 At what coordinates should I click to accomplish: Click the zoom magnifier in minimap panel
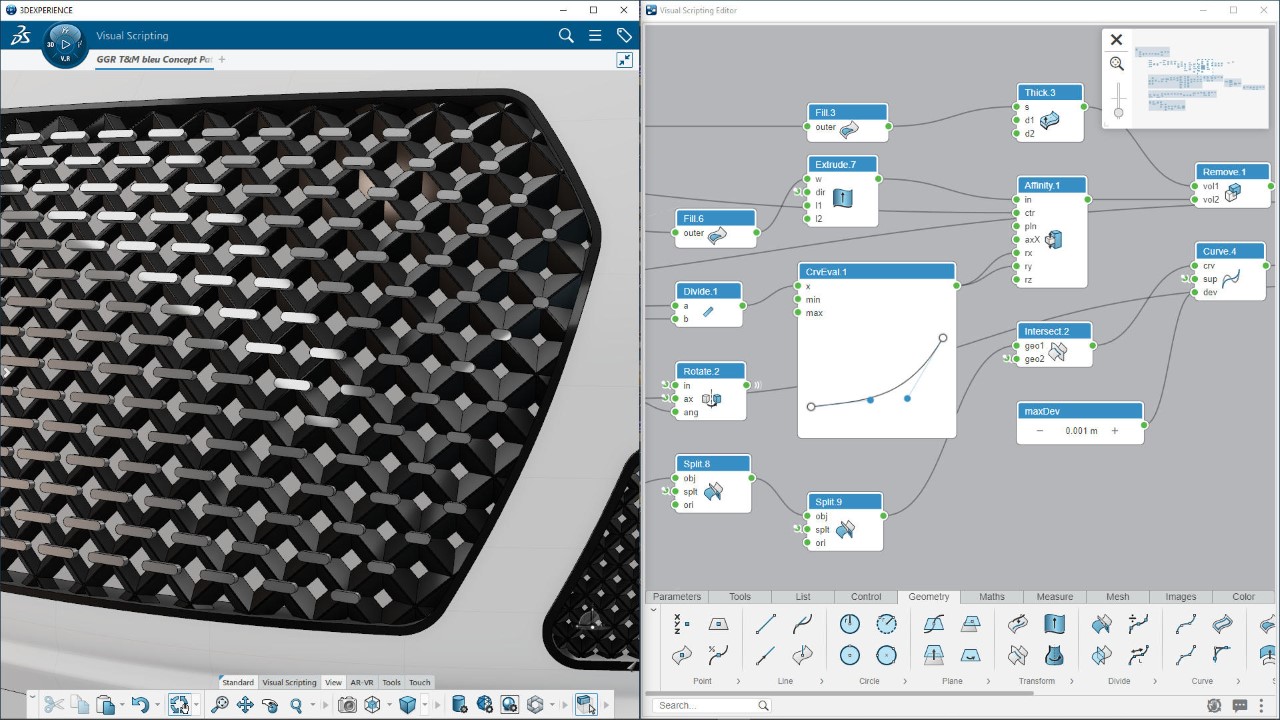click(x=1117, y=64)
